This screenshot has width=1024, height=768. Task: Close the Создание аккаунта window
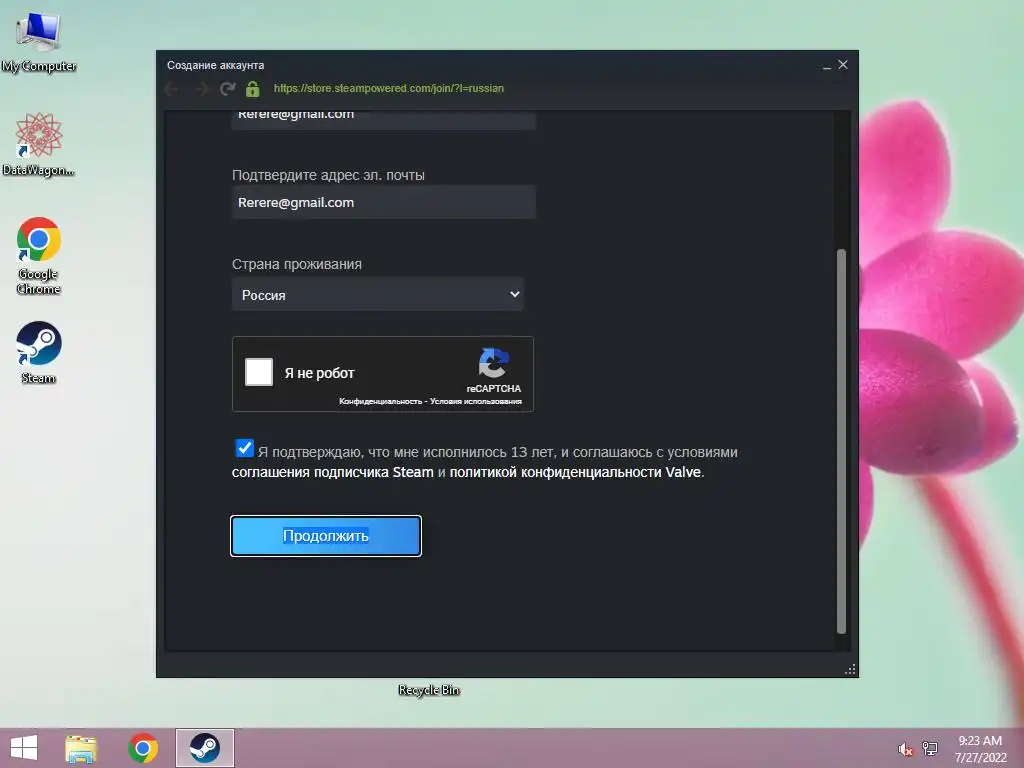pyautogui.click(x=843, y=65)
